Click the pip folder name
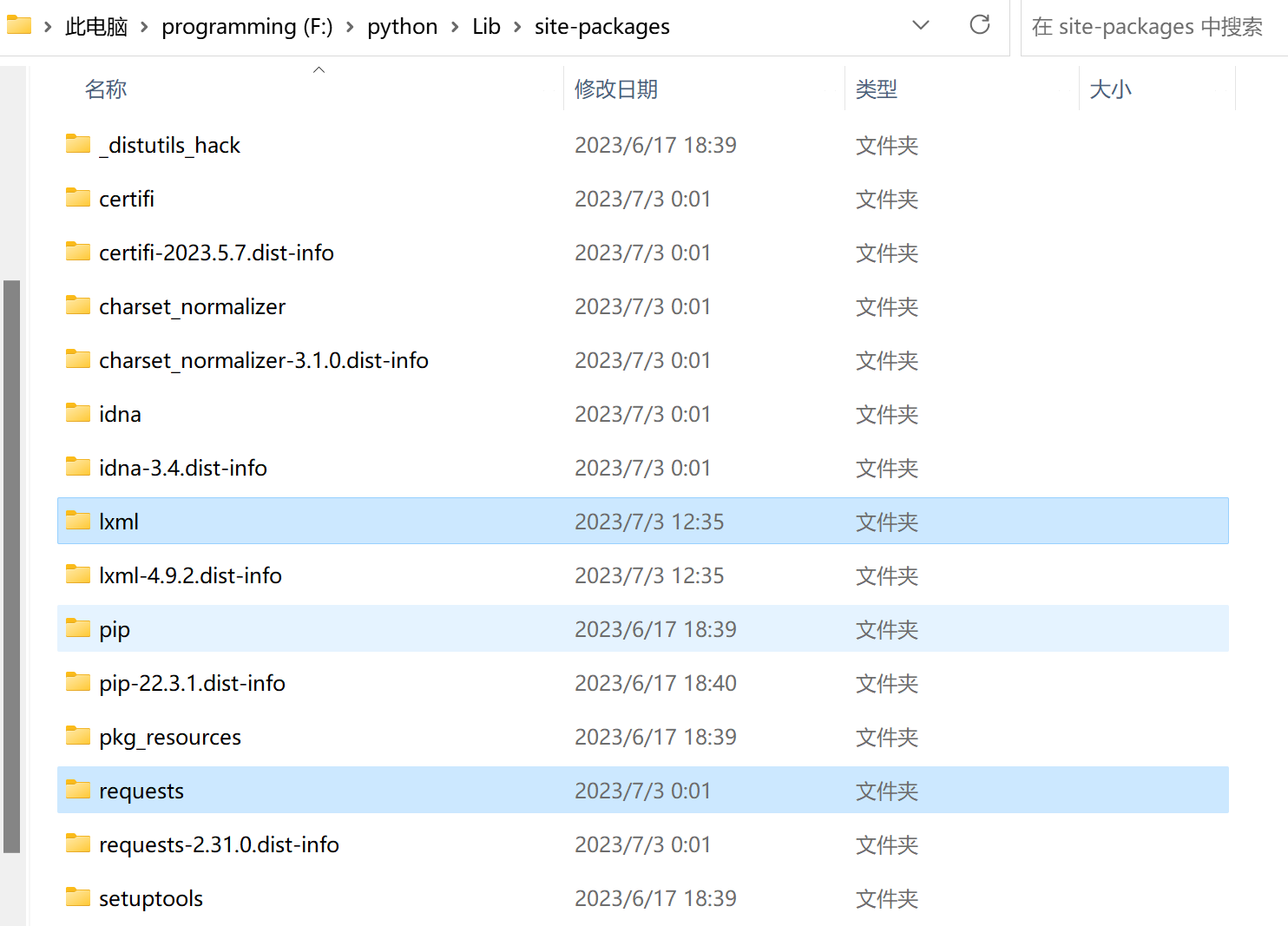The height and width of the screenshot is (926, 1288). point(115,630)
